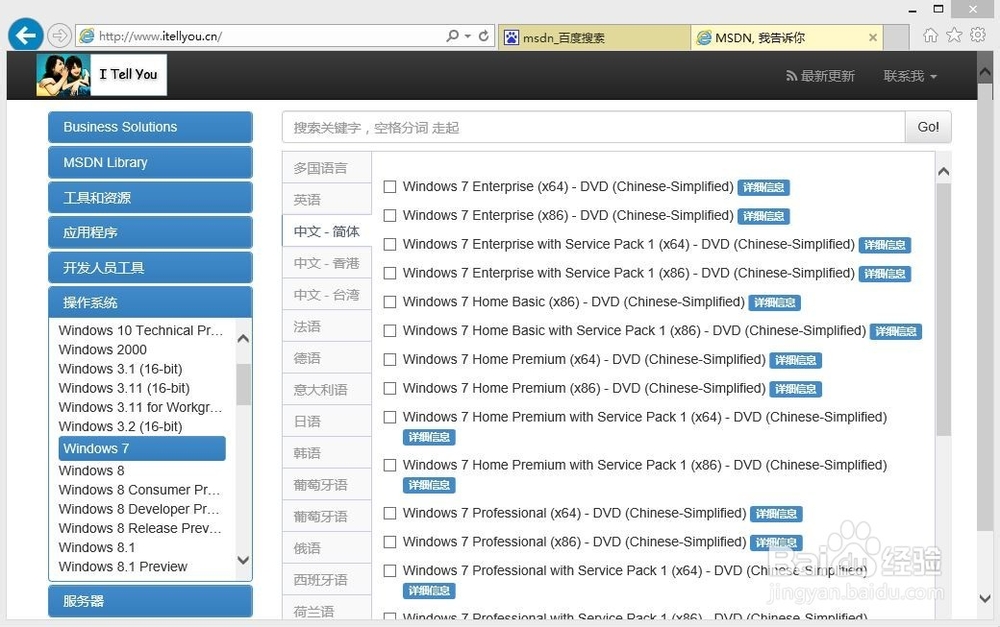This screenshot has height=627, width=1000.
Task: Check Enterprise with Service Pack 1 (x64) checkbox
Action: [390, 244]
